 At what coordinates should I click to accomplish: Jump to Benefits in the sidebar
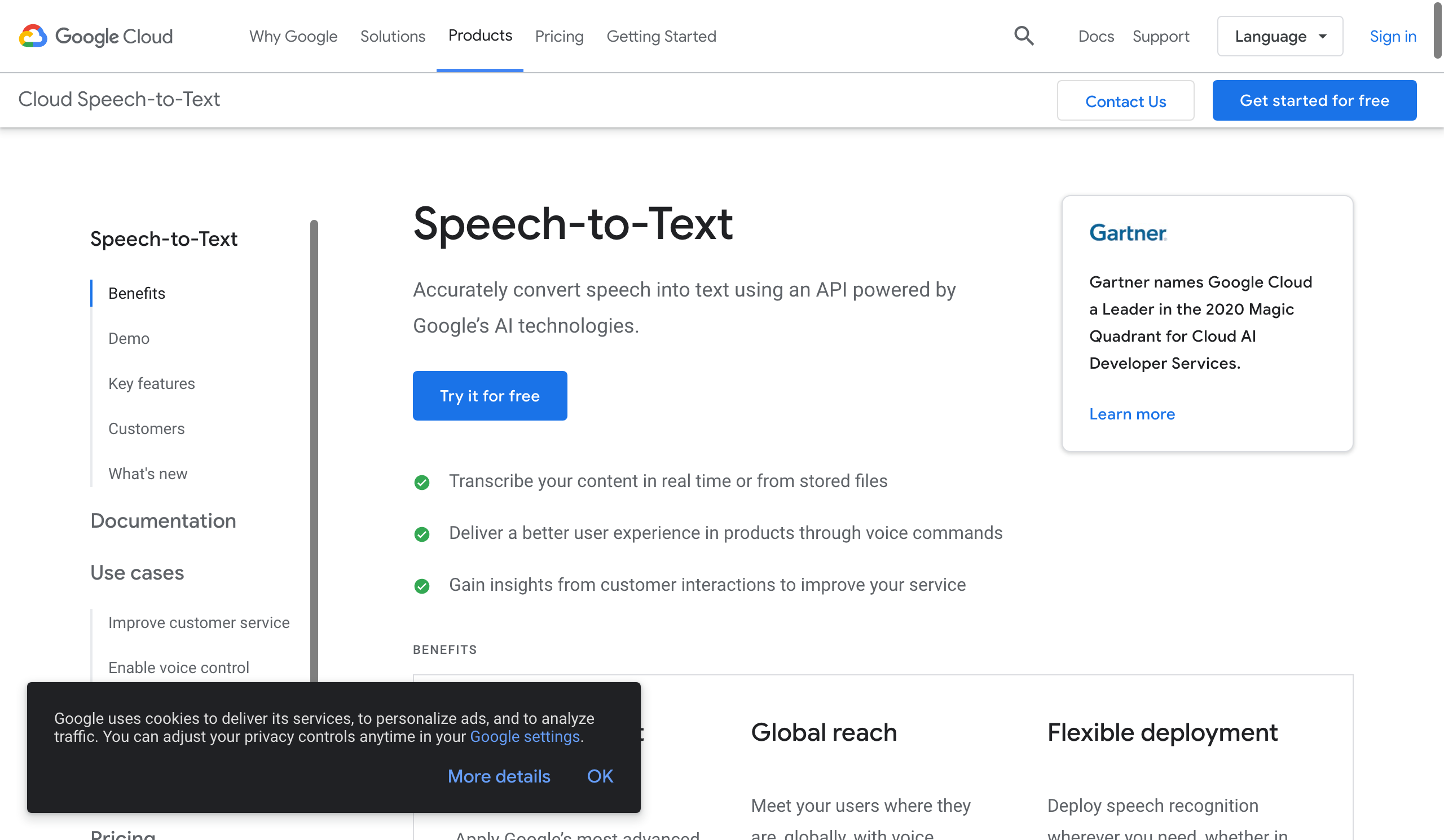pos(137,293)
